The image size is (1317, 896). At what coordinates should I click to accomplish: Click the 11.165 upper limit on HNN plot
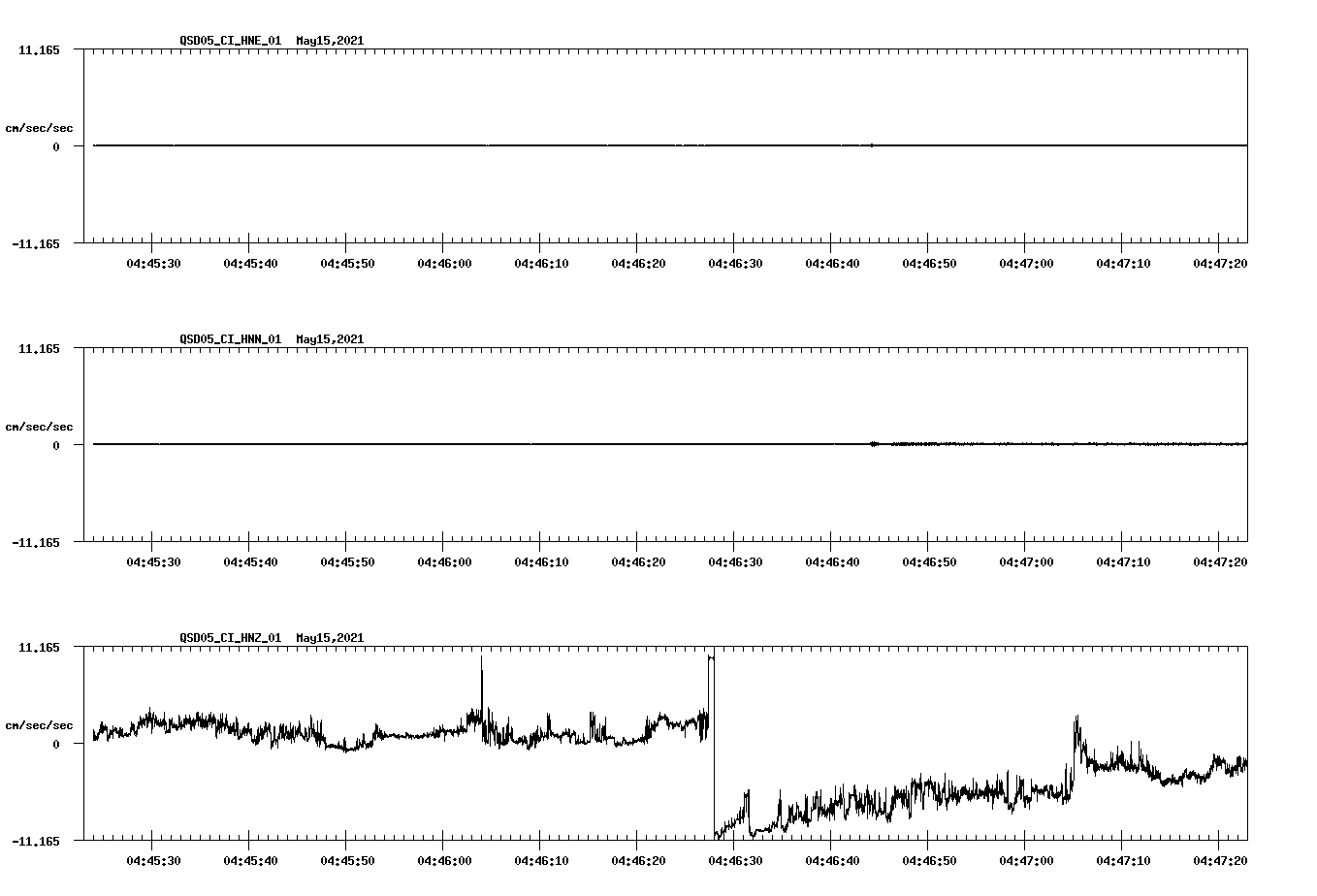39,348
